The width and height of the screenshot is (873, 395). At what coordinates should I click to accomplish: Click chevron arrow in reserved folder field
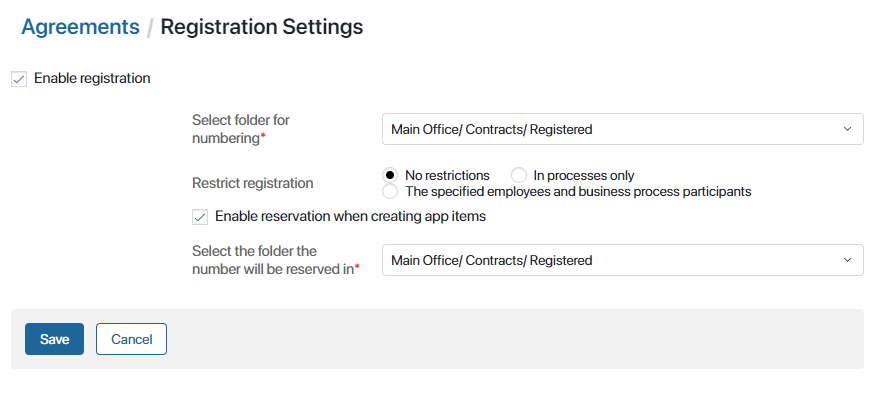pyautogui.click(x=847, y=260)
